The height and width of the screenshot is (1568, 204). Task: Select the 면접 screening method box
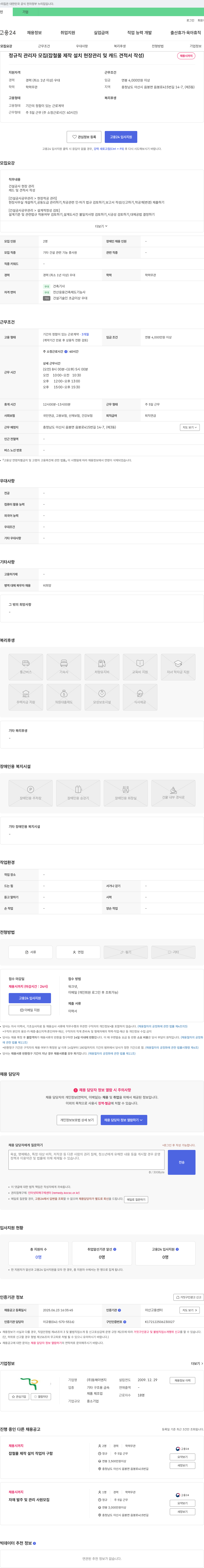tap(78, 952)
